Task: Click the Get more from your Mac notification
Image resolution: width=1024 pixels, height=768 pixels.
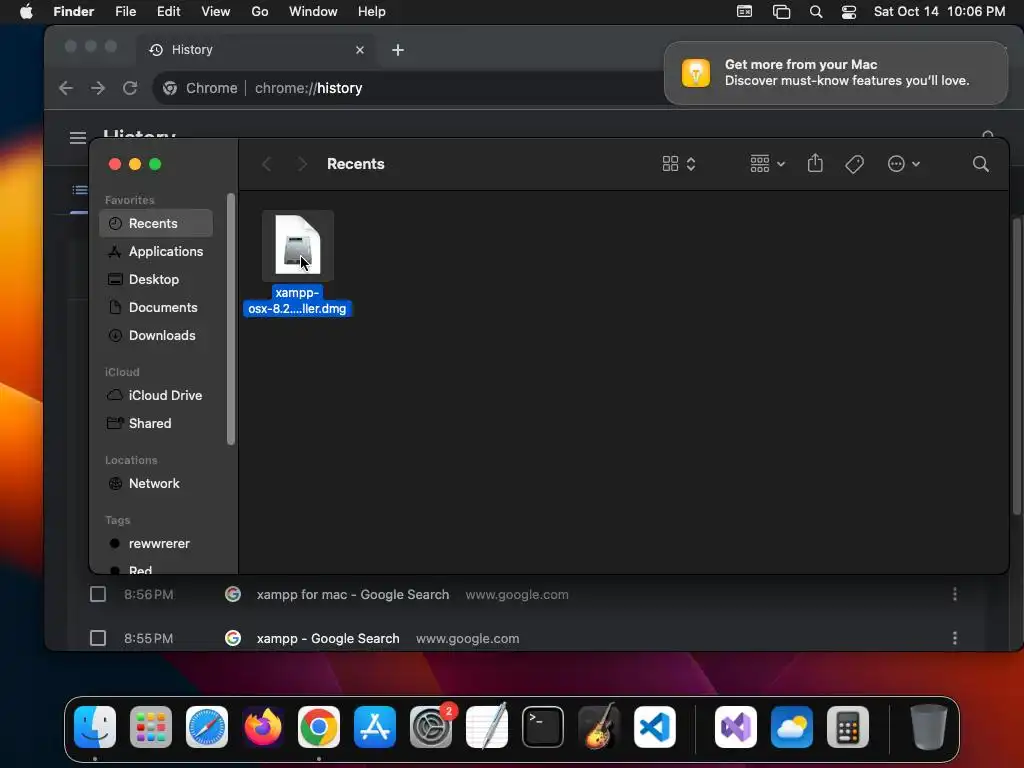Action: click(x=836, y=73)
